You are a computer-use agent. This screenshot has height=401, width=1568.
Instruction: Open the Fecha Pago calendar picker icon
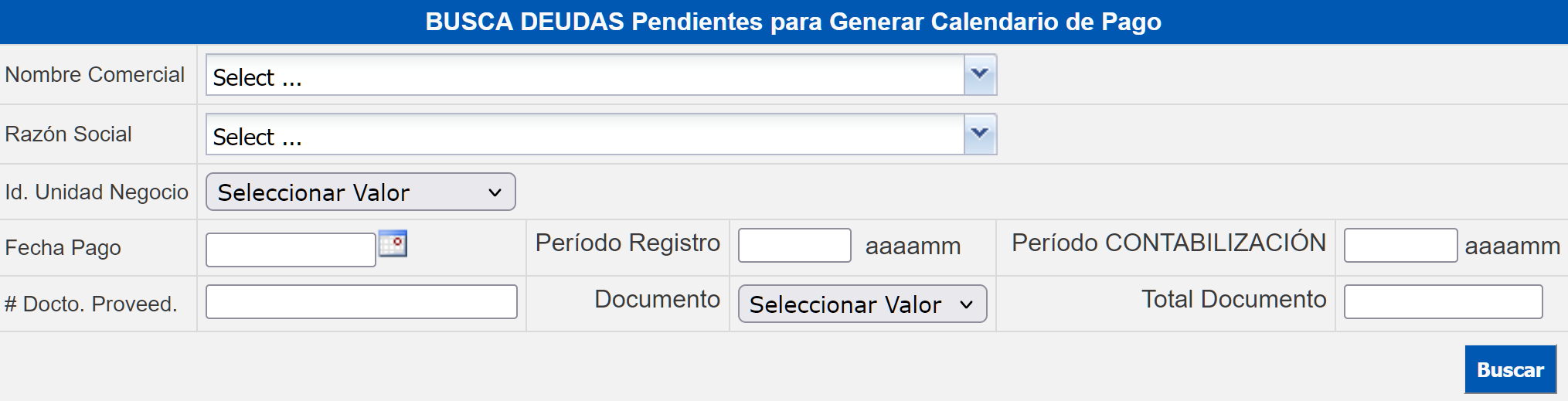click(393, 243)
